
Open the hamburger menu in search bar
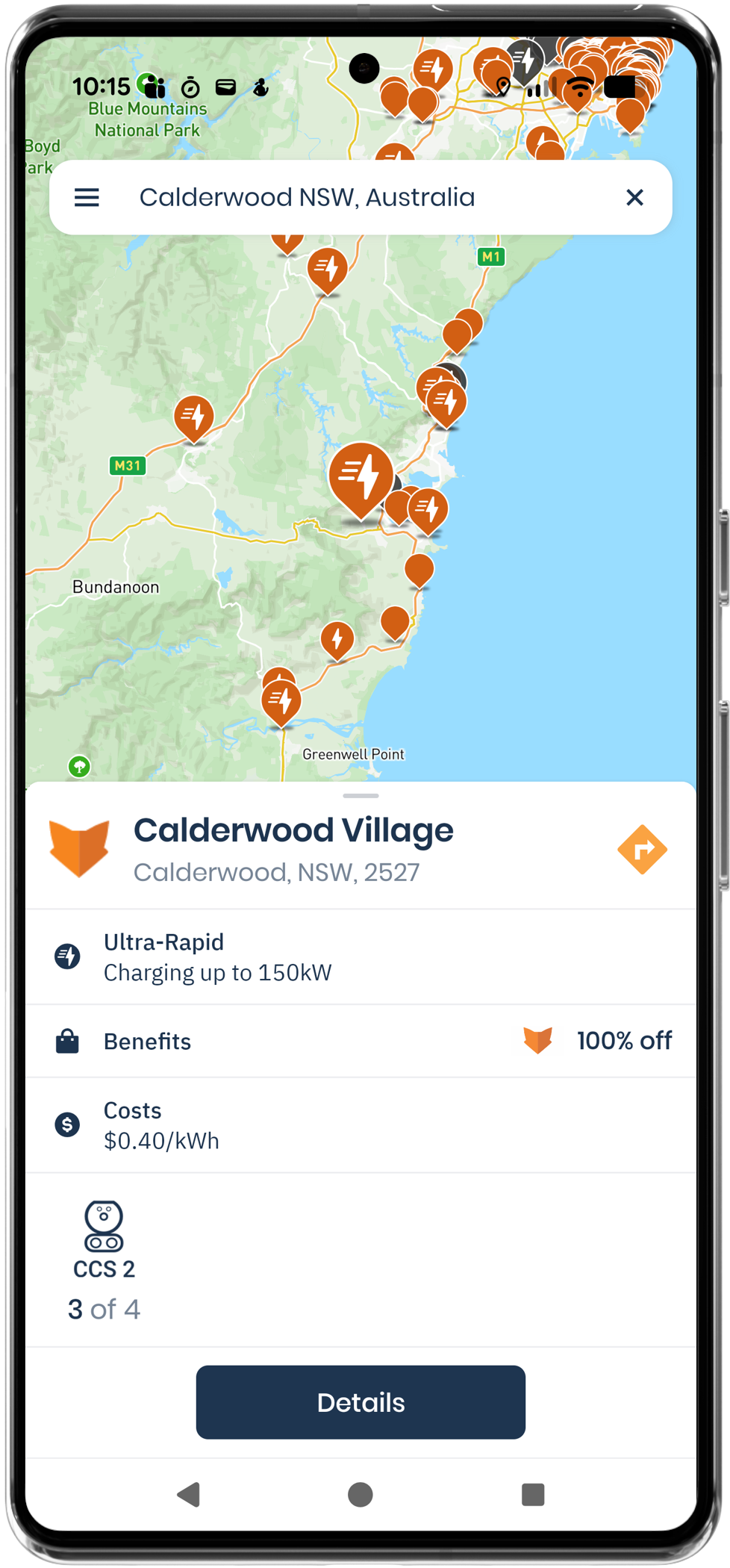coord(87,198)
